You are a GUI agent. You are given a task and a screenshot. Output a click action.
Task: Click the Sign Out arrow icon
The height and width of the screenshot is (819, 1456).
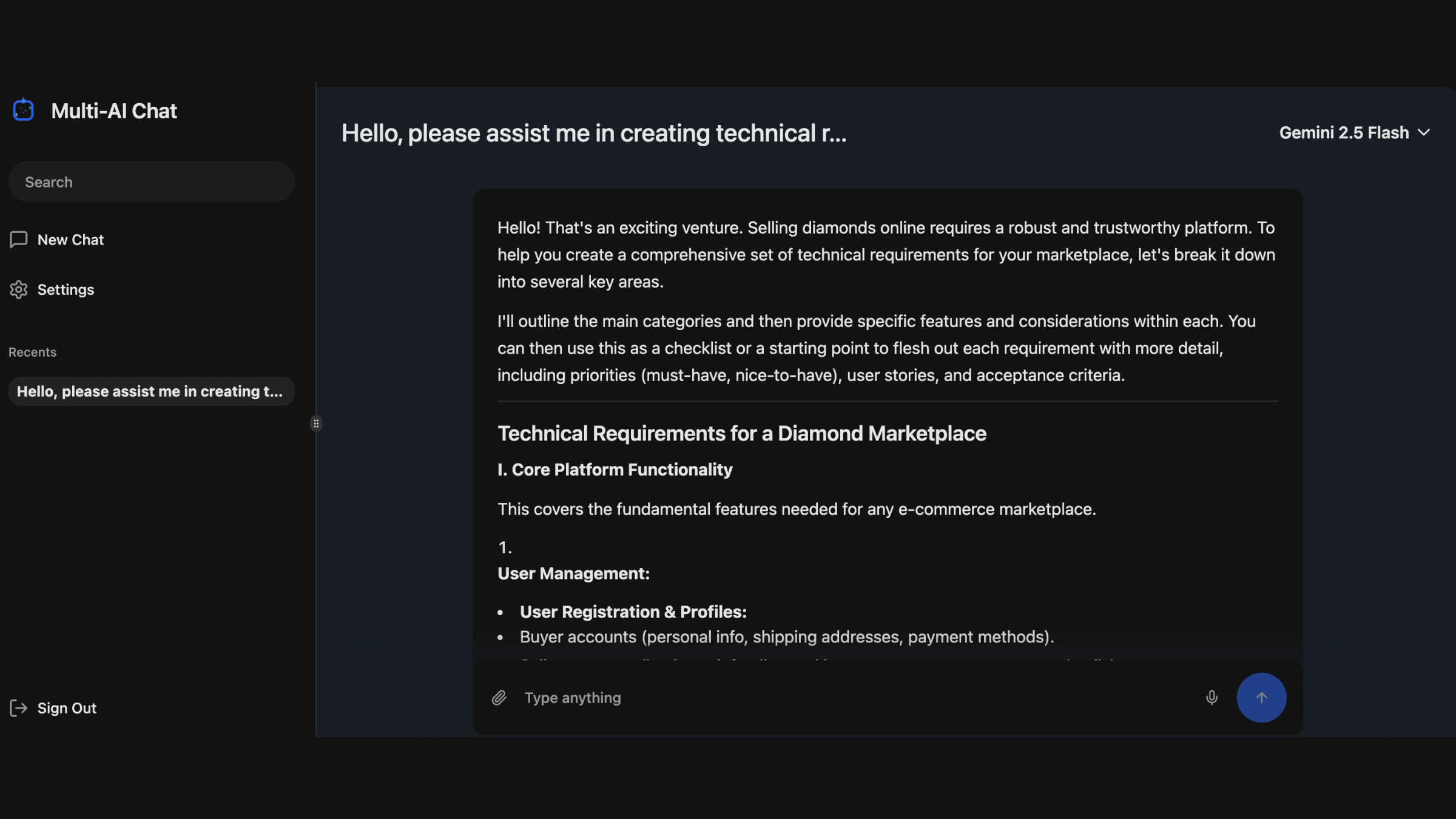pos(19,708)
